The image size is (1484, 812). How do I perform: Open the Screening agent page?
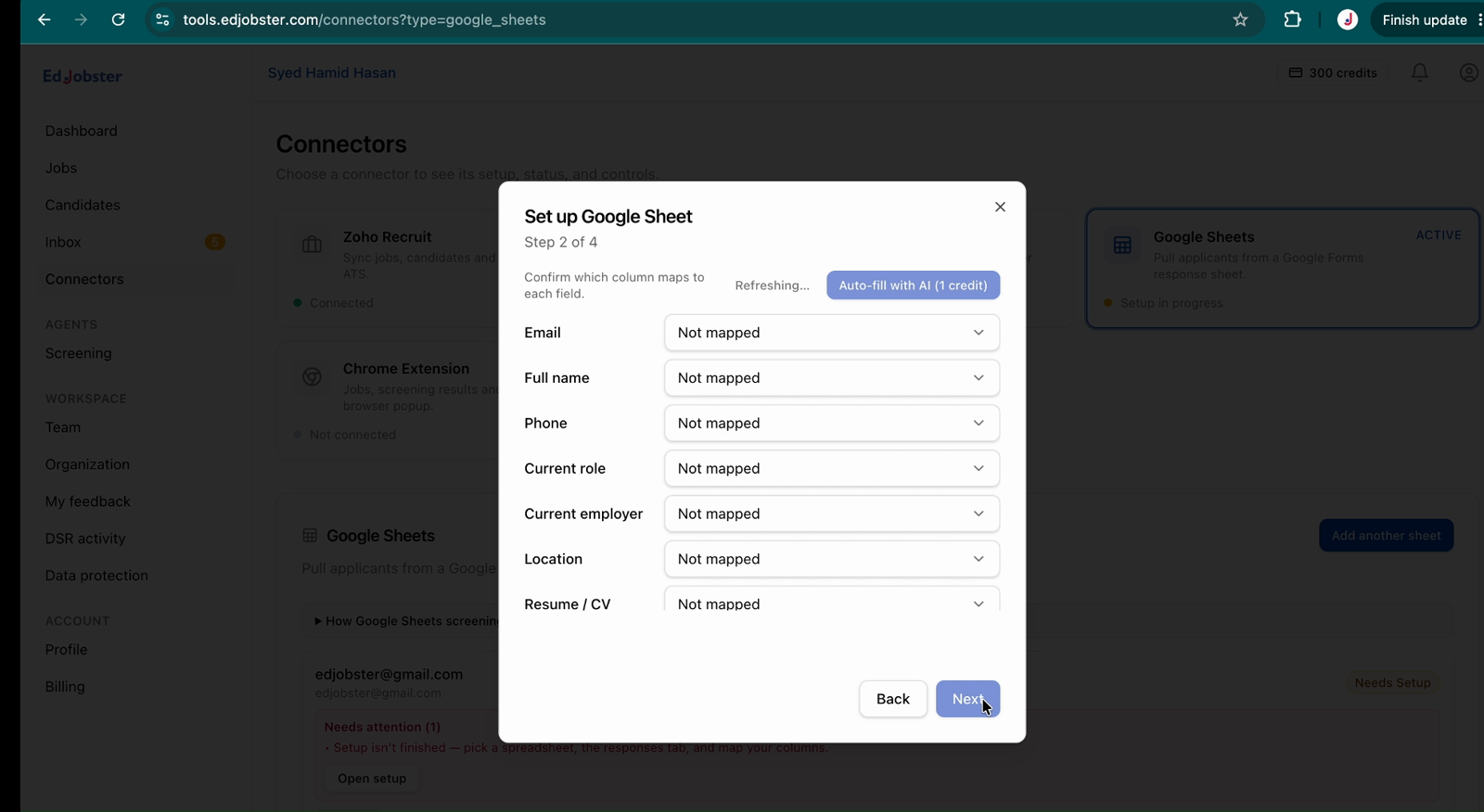tap(78, 353)
